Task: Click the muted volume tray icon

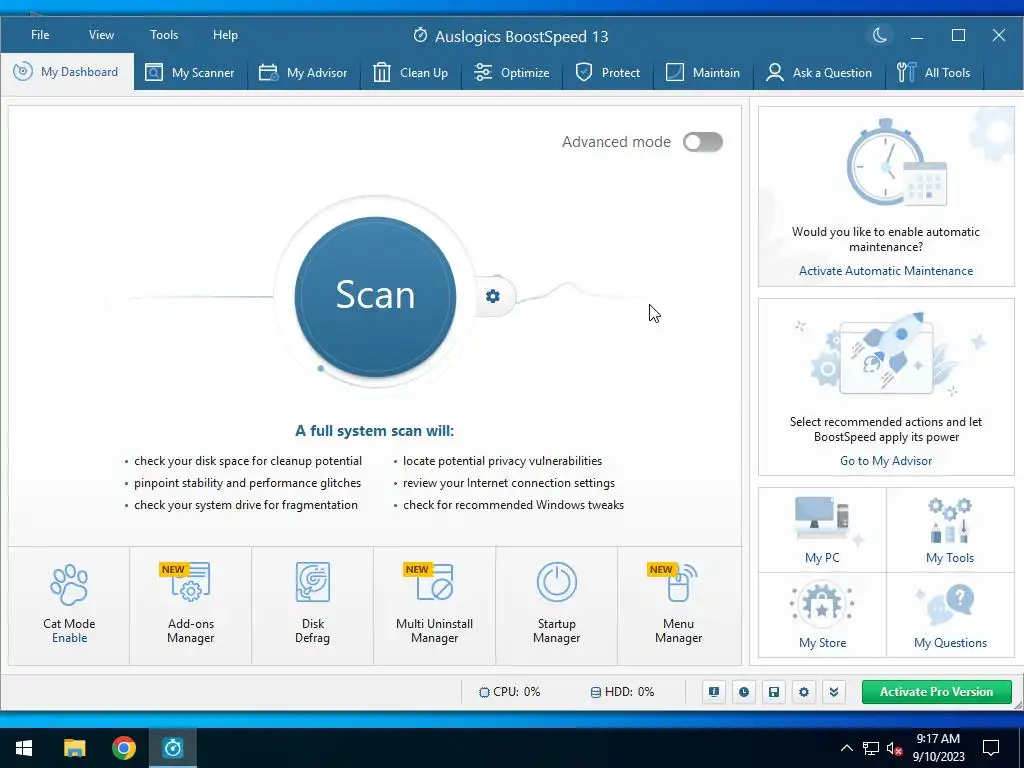Action: click(894, 749)
